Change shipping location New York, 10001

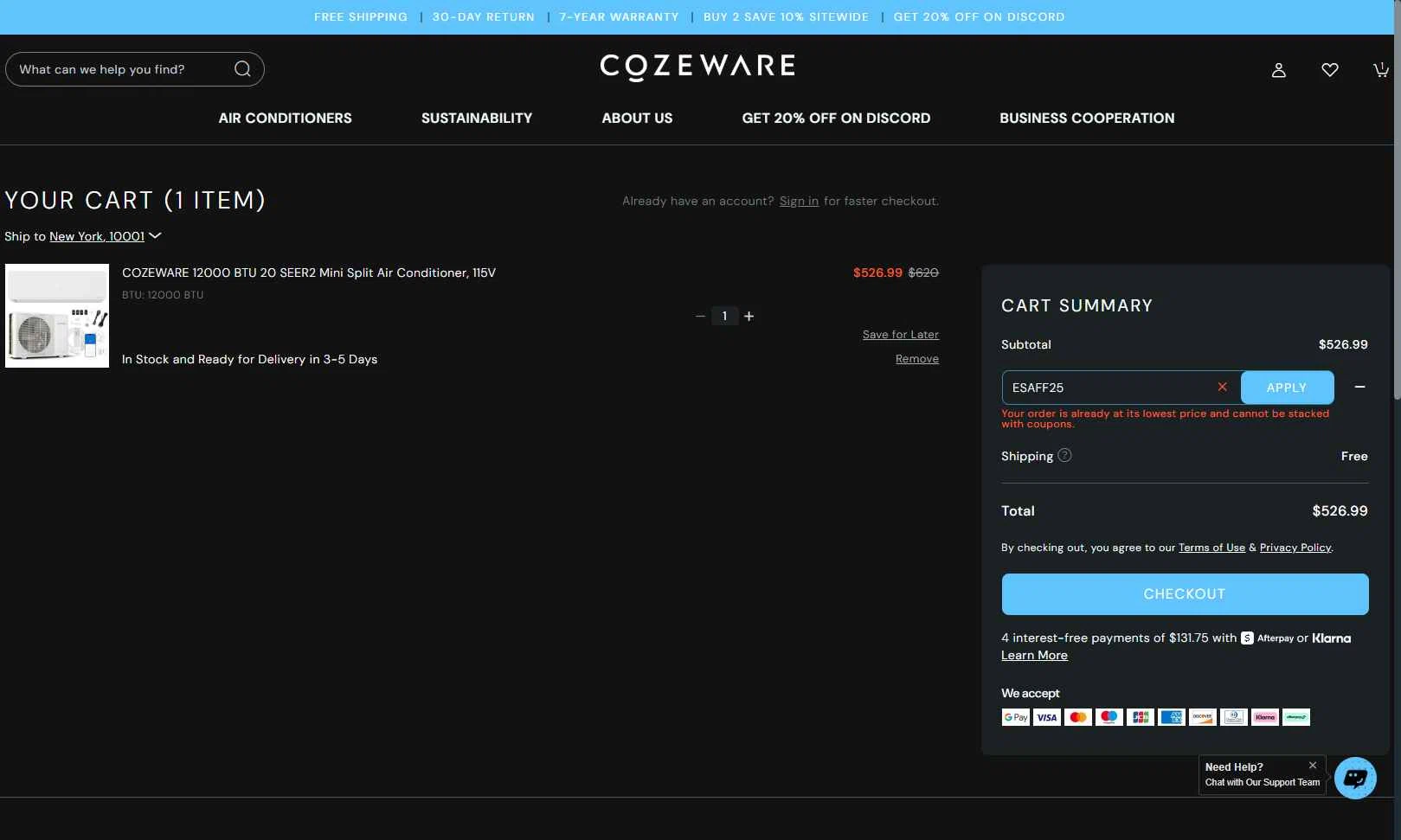pyautogui.click(x=97, y=236)
